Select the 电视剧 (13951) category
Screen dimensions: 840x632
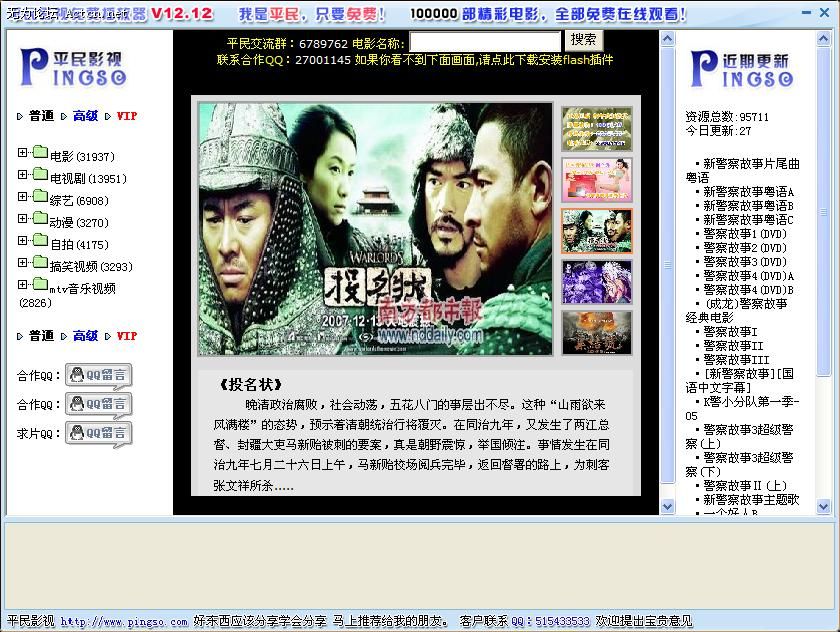pos(88,178)
